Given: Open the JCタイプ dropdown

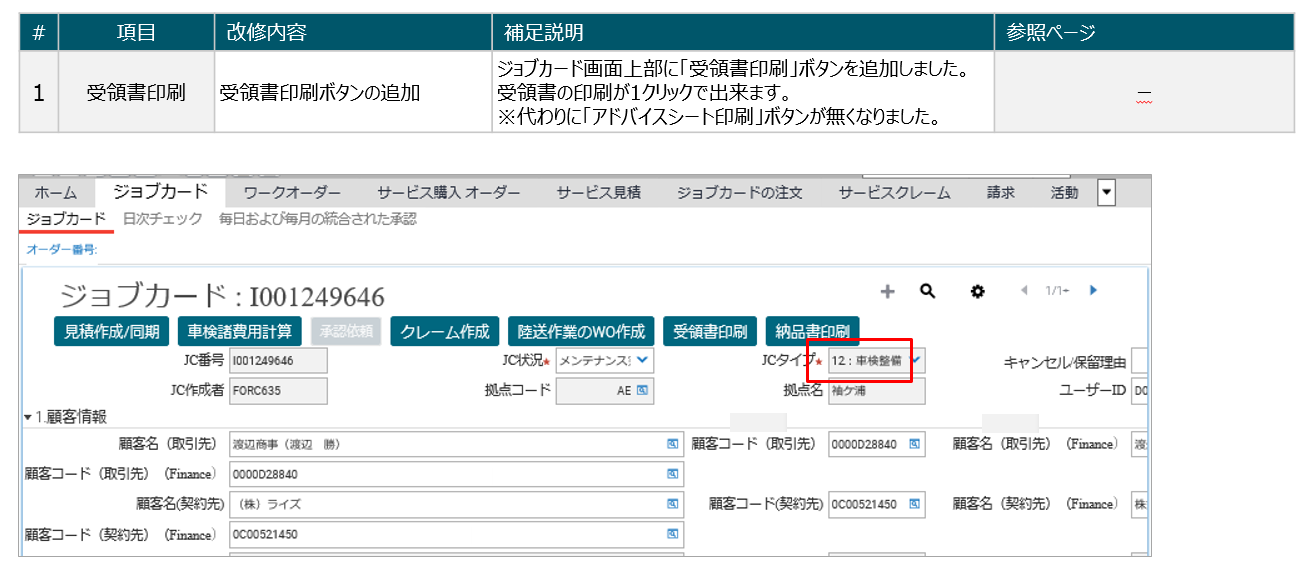Looking at the screenshot, I should (x=917, y=359).
